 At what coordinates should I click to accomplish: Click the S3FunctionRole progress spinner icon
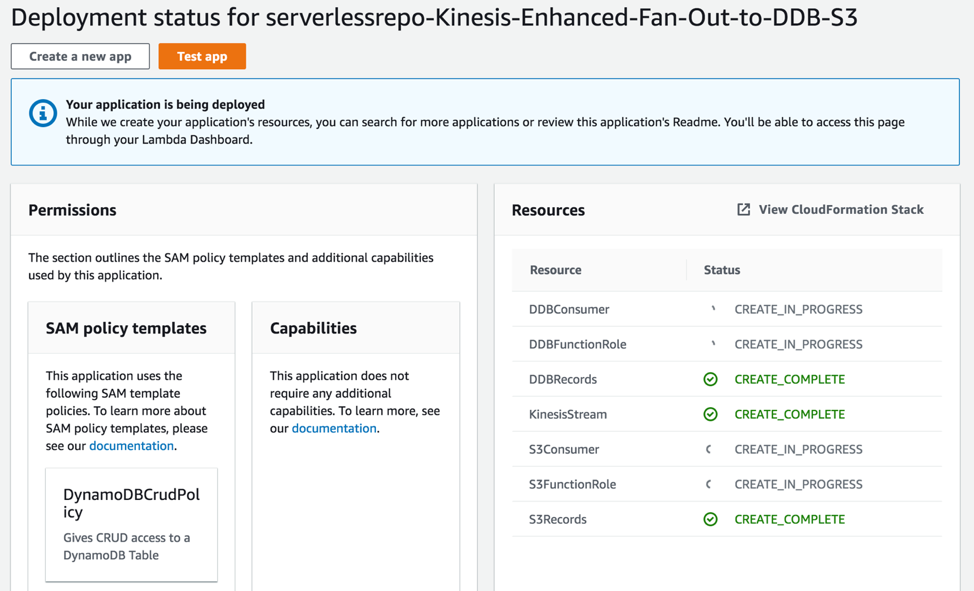tap(709, 484)
